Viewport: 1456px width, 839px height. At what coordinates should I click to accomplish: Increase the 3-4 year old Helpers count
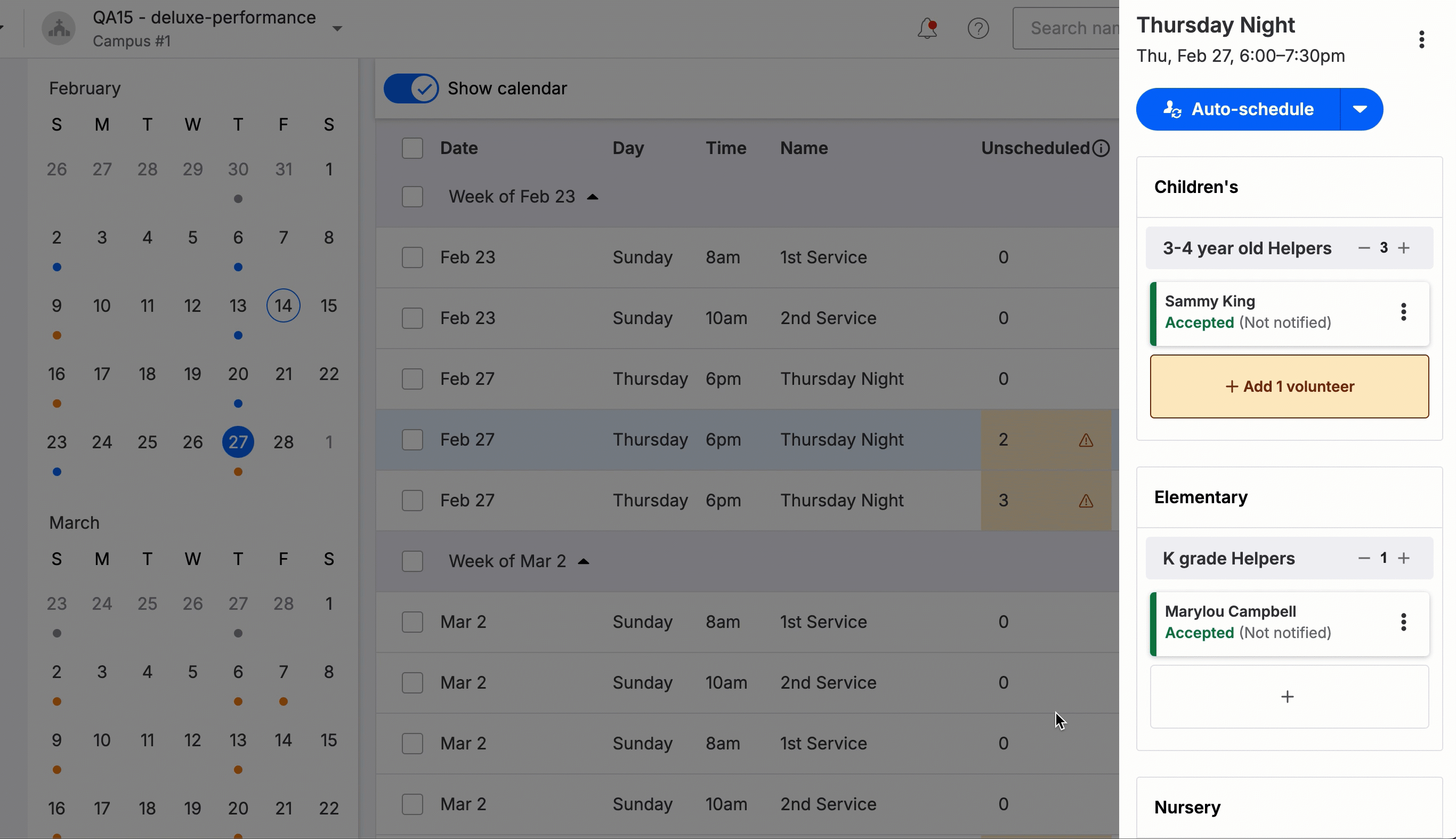pos(1405,248)
